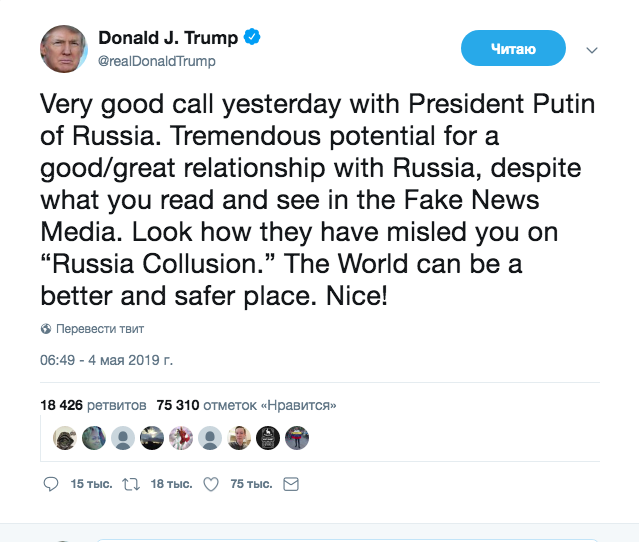Click the globe icon beside Перевести твит
Screen dimensions: 639x542
point(46,329)
